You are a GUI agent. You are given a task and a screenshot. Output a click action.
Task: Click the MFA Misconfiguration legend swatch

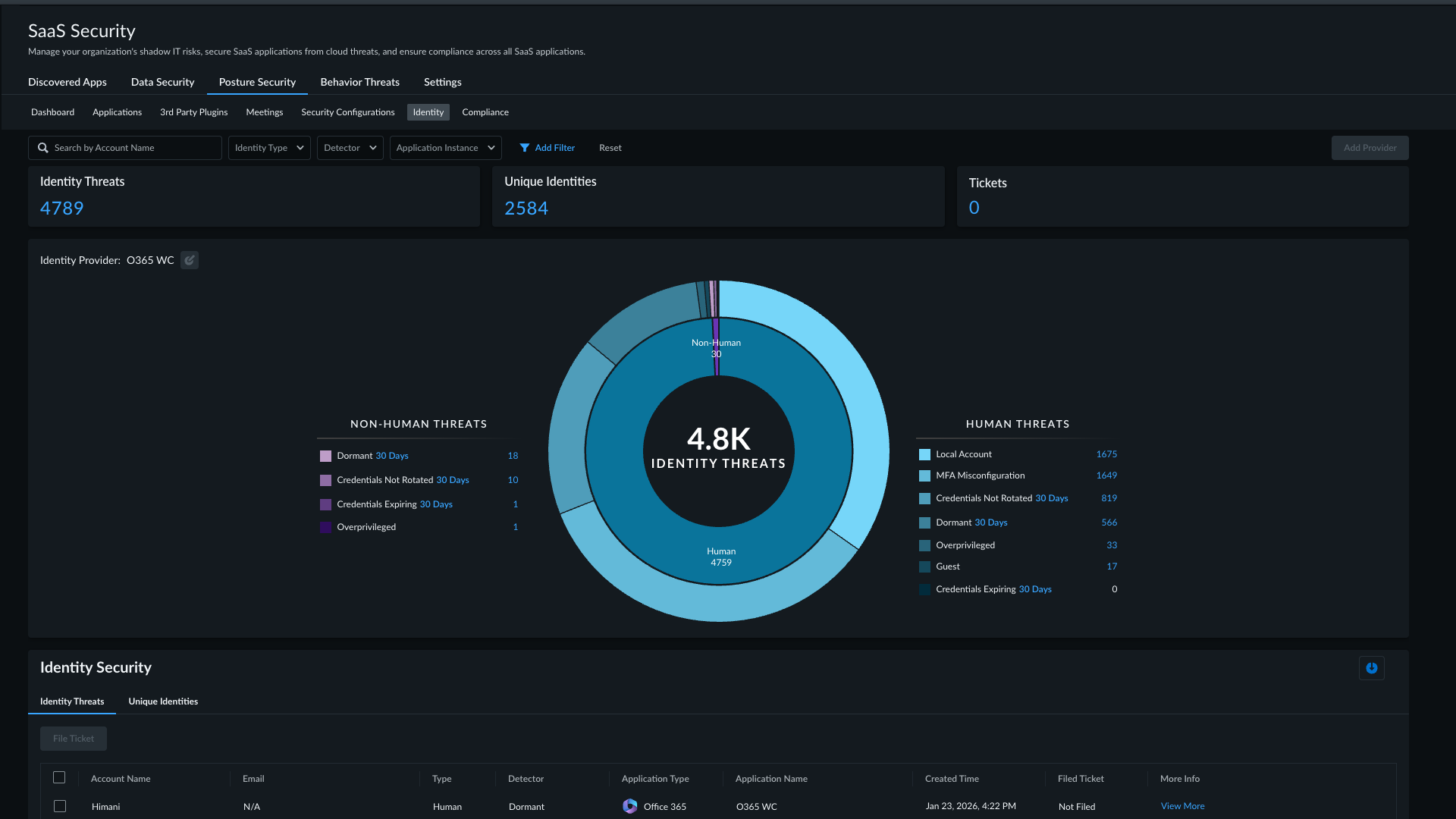tap(924, 475)
